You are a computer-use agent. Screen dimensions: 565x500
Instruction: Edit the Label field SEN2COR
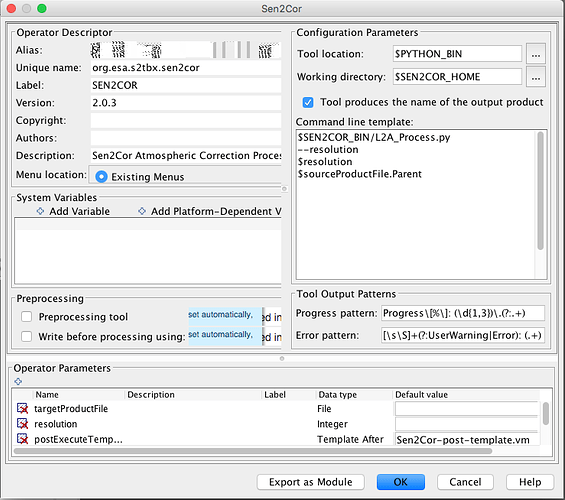186,85
